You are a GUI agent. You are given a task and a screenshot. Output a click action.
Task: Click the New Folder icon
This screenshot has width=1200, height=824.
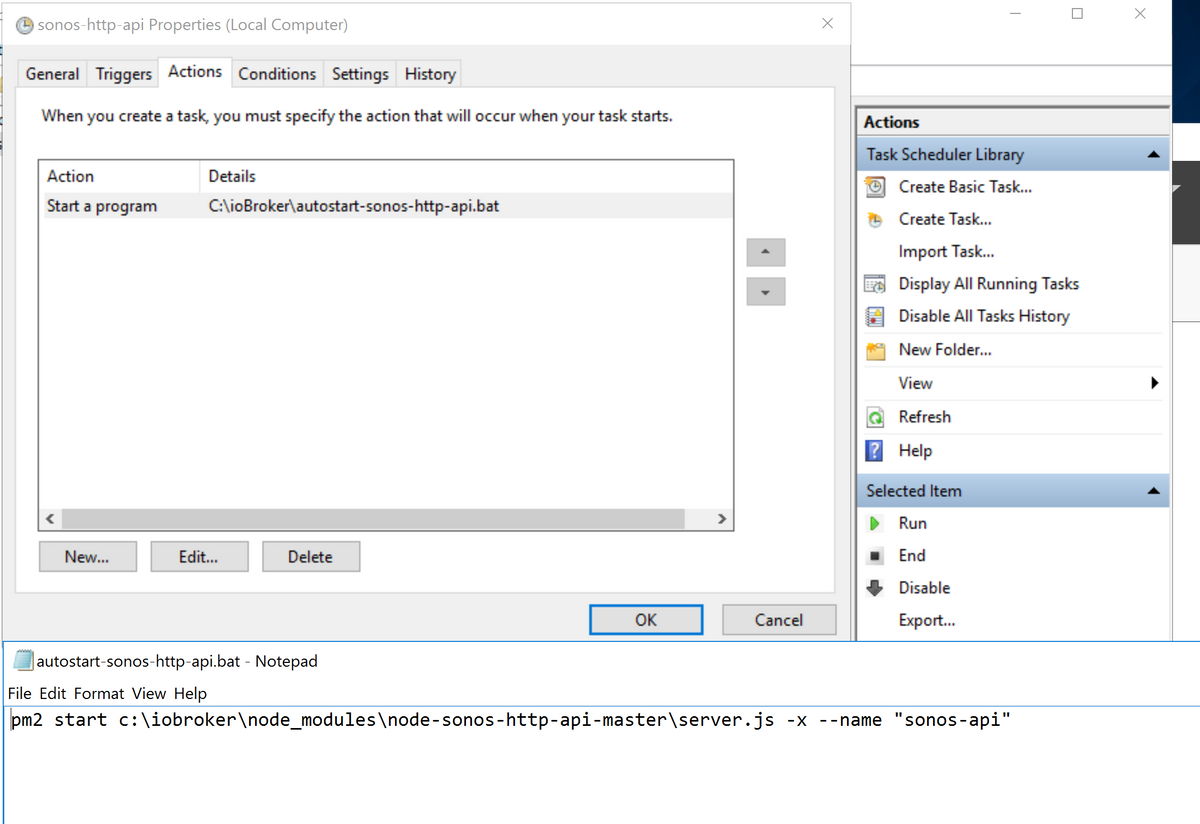coord(875,350)
